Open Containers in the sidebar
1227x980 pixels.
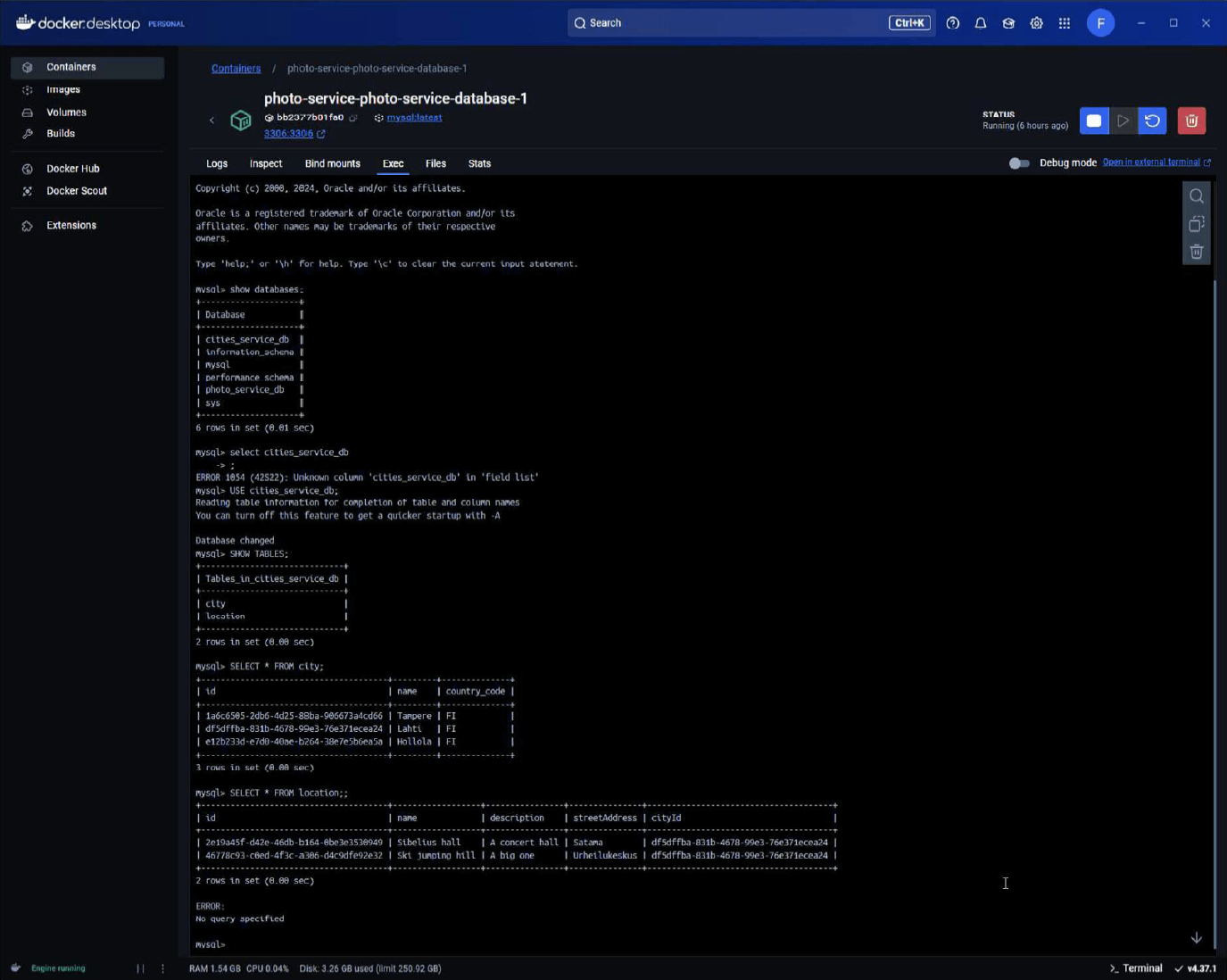click(87, 67)
